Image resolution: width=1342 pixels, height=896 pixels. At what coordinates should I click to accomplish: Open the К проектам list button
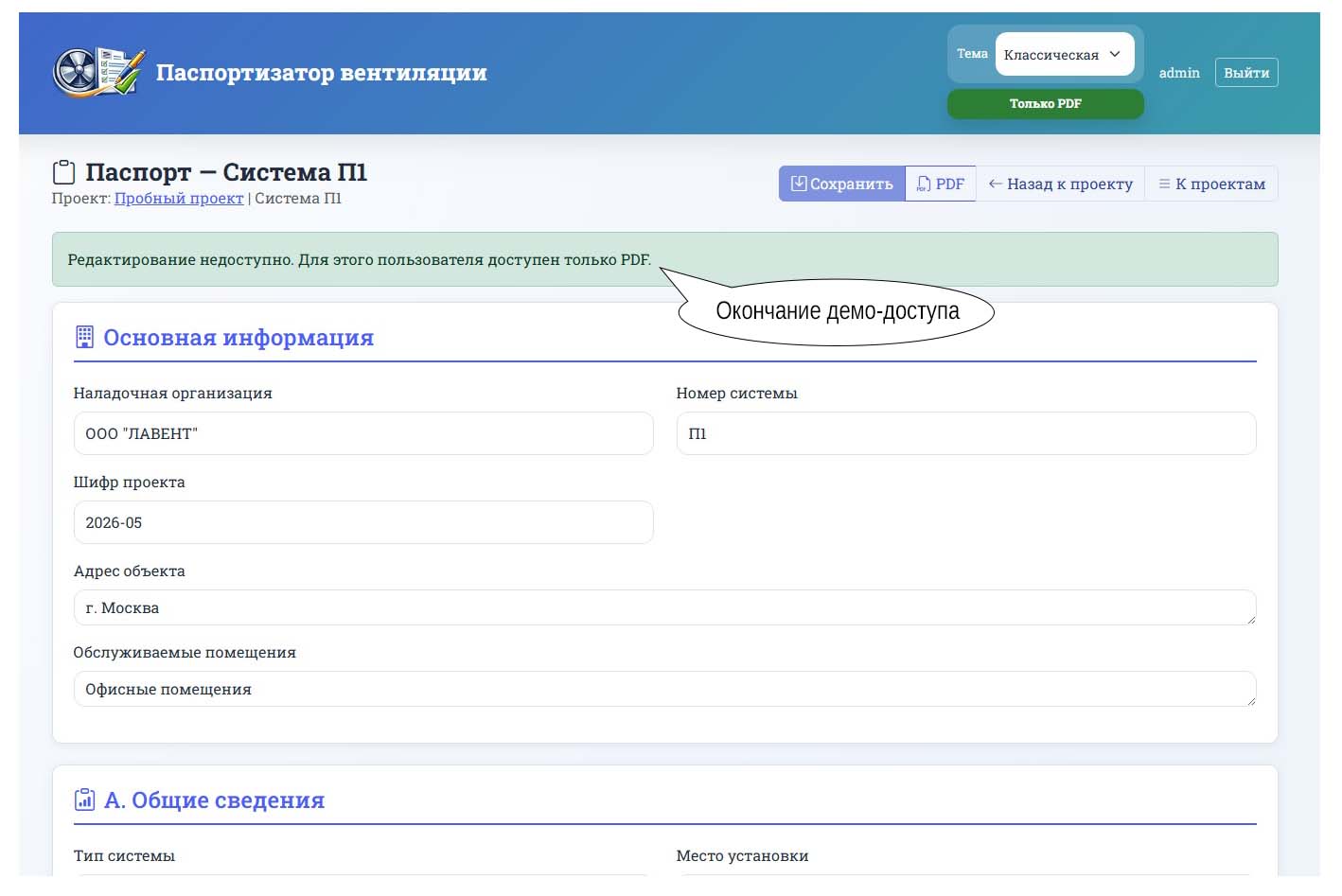[1211, 184]
